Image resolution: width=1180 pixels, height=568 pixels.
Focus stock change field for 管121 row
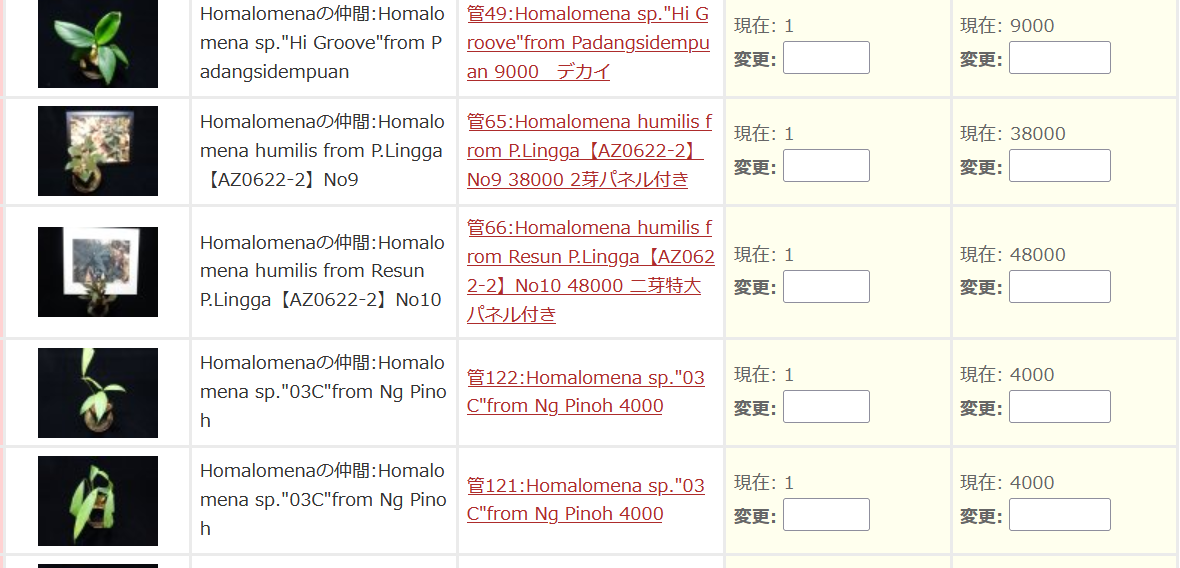pyautogui.click(x=826, y=515)
